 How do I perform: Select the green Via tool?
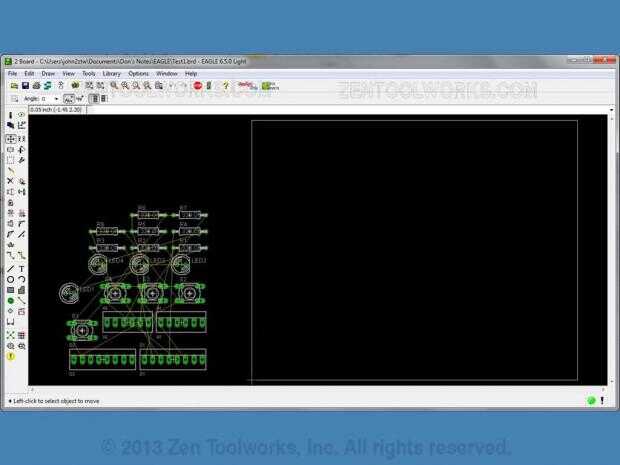(x=10, y=301)
